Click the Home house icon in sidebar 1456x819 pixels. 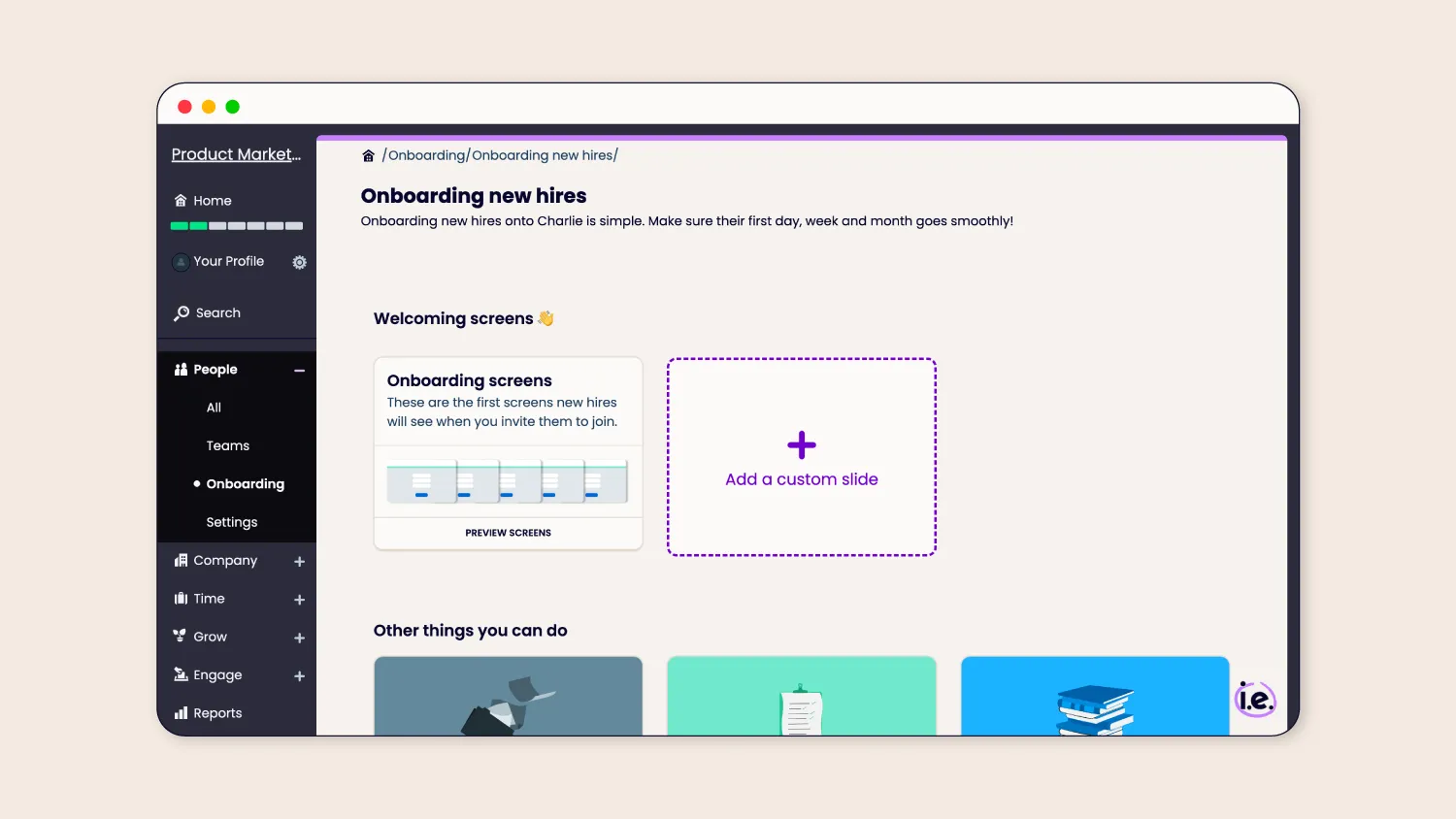click(x=181, y=201)
